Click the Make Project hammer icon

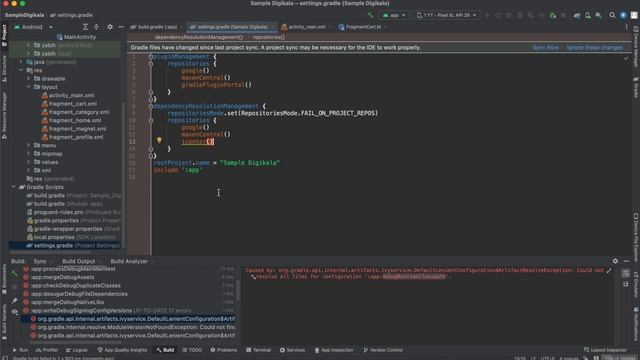coord(371,15)
